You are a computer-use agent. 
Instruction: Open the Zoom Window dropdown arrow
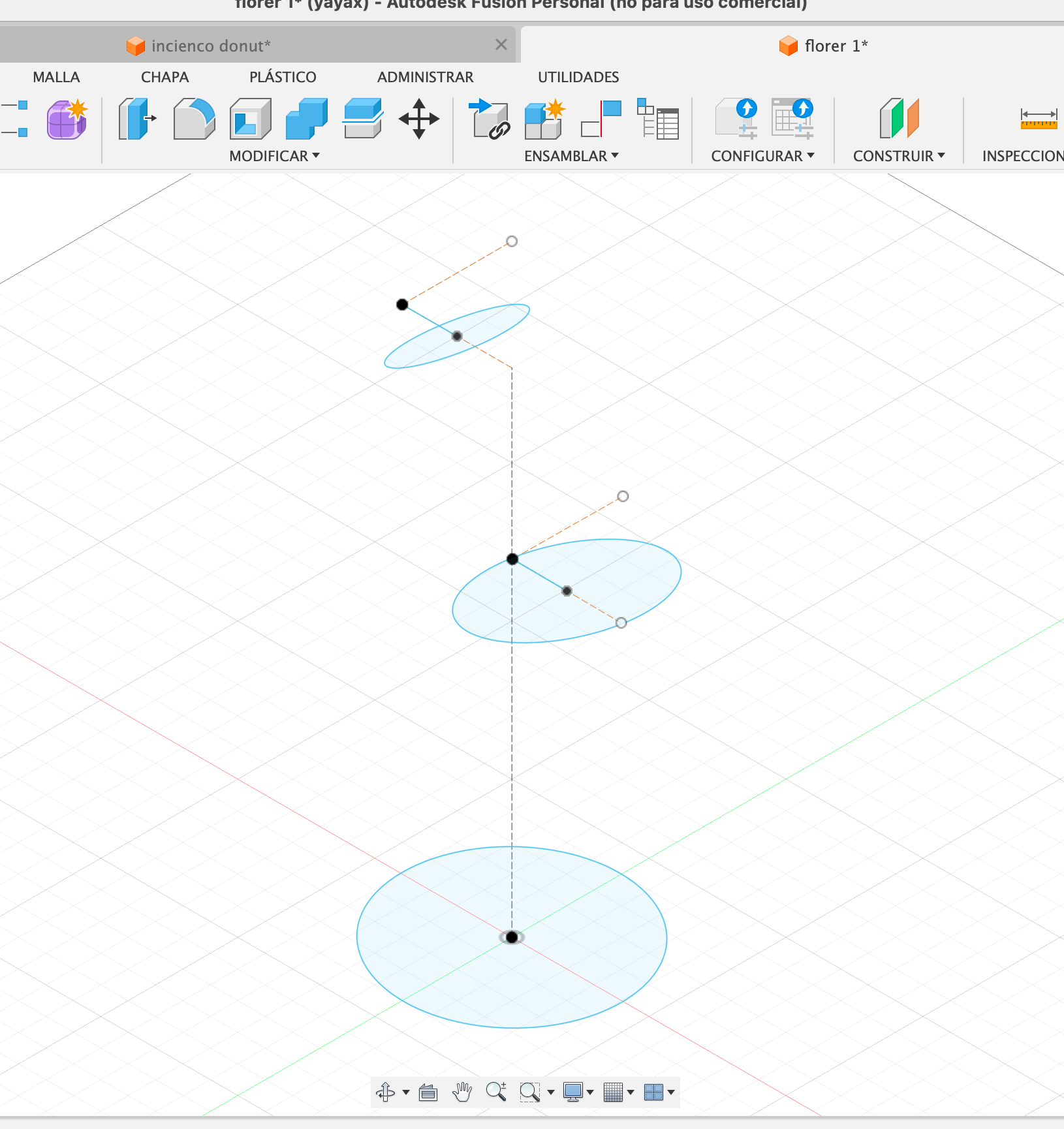551,1092
